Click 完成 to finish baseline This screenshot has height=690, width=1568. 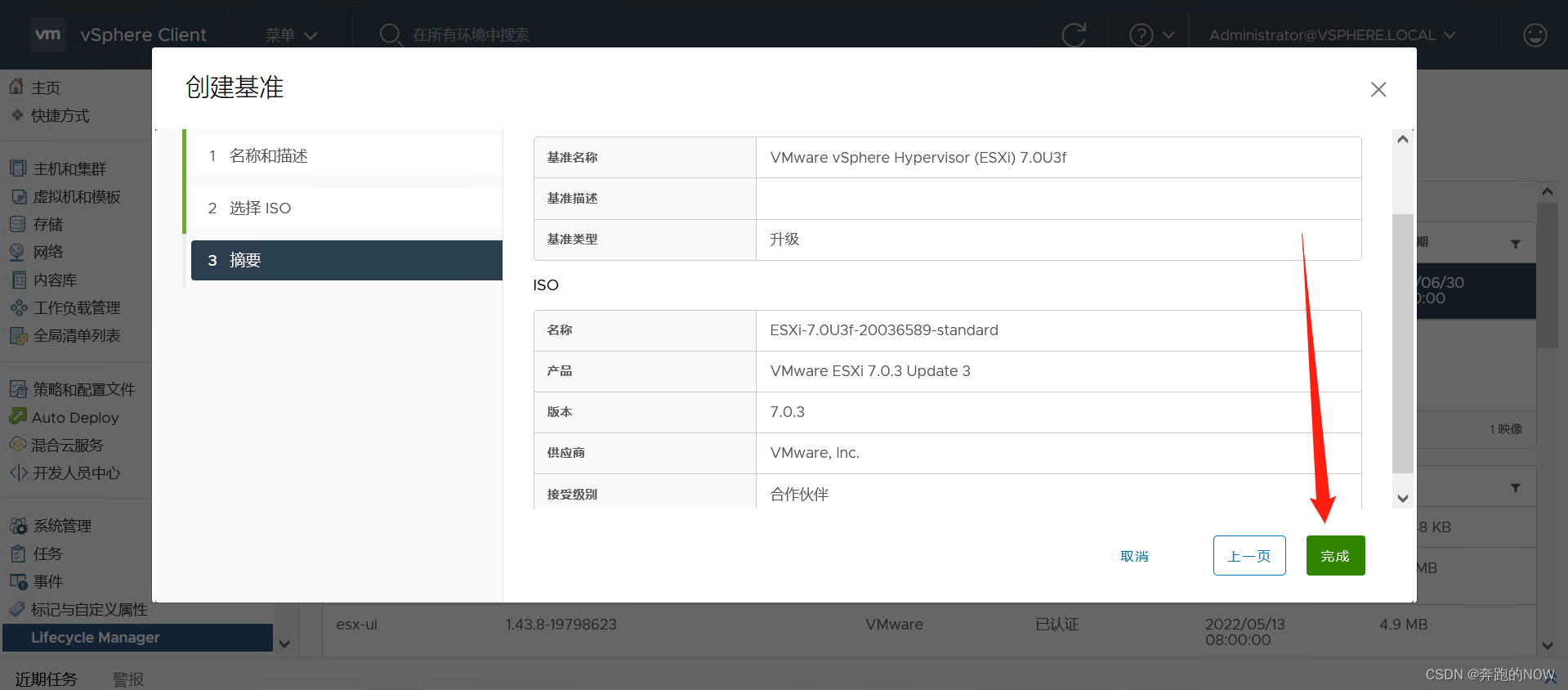[1335, 556]
